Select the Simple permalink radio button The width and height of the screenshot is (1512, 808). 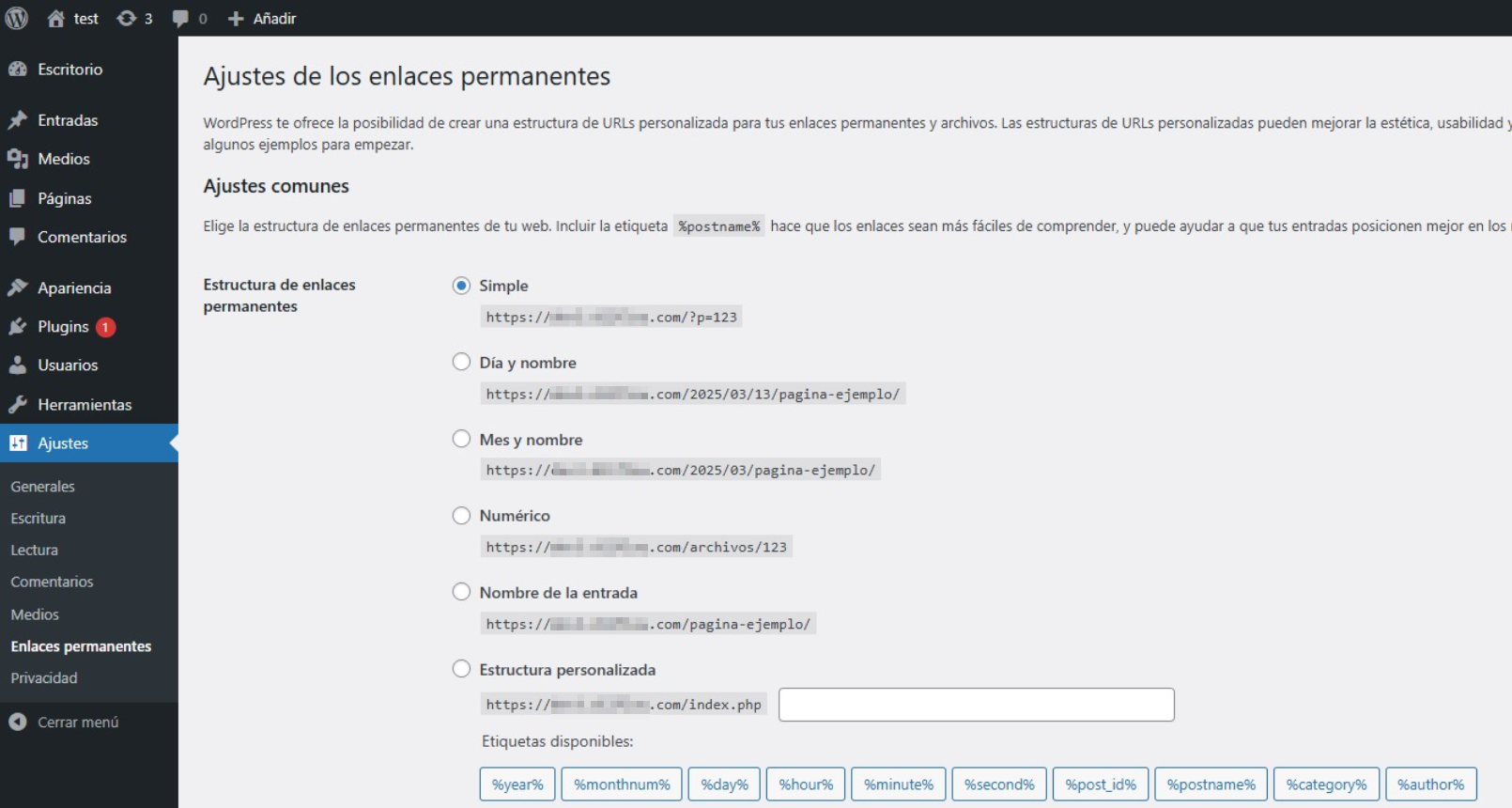pos(461,286)
